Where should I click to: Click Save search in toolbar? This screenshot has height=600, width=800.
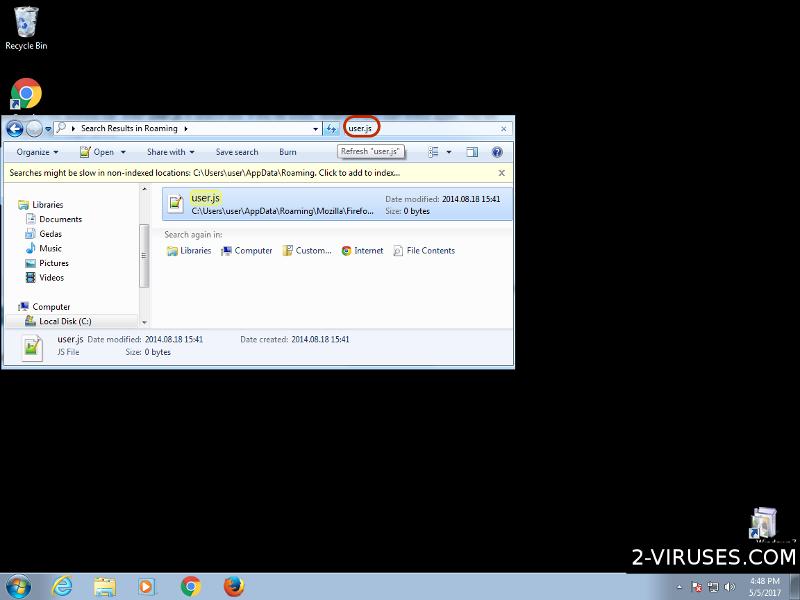click(237, 152)
